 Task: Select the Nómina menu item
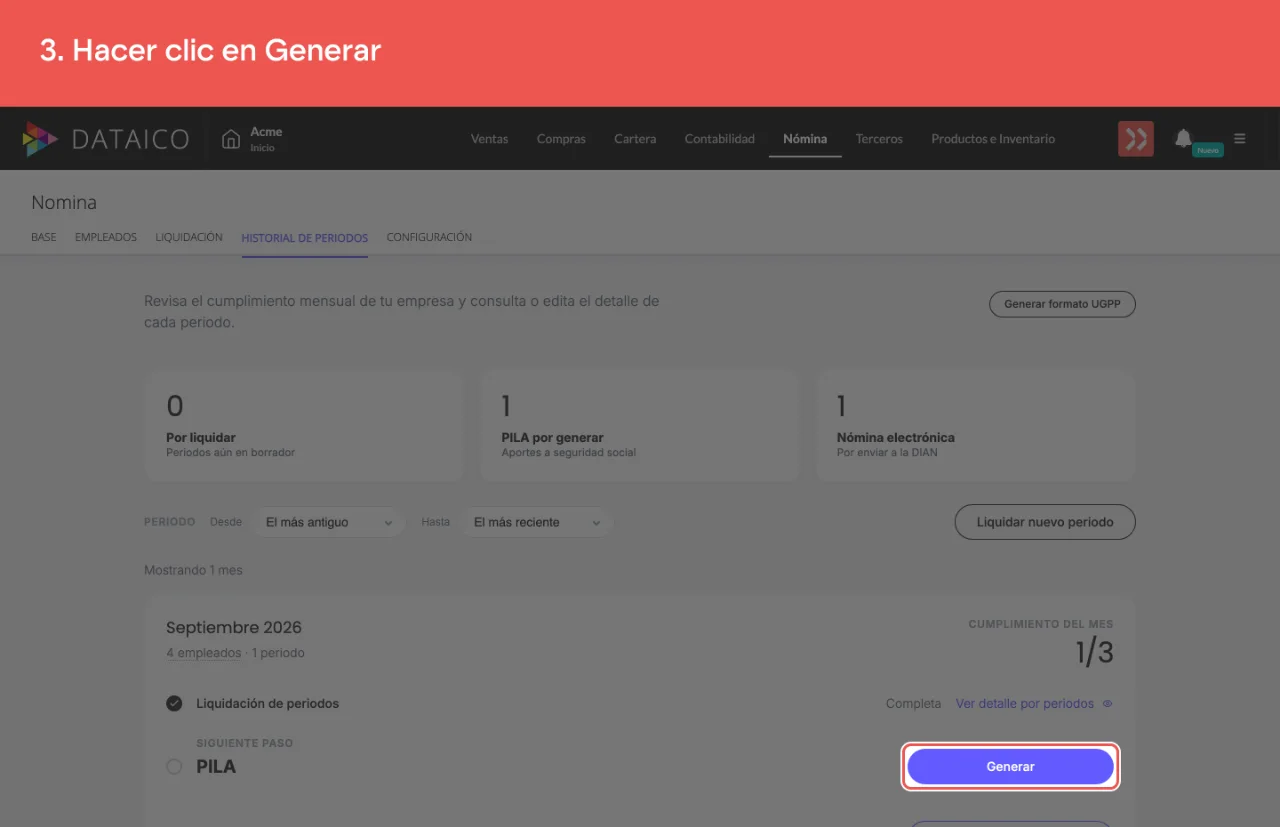(x=805, y=139)
